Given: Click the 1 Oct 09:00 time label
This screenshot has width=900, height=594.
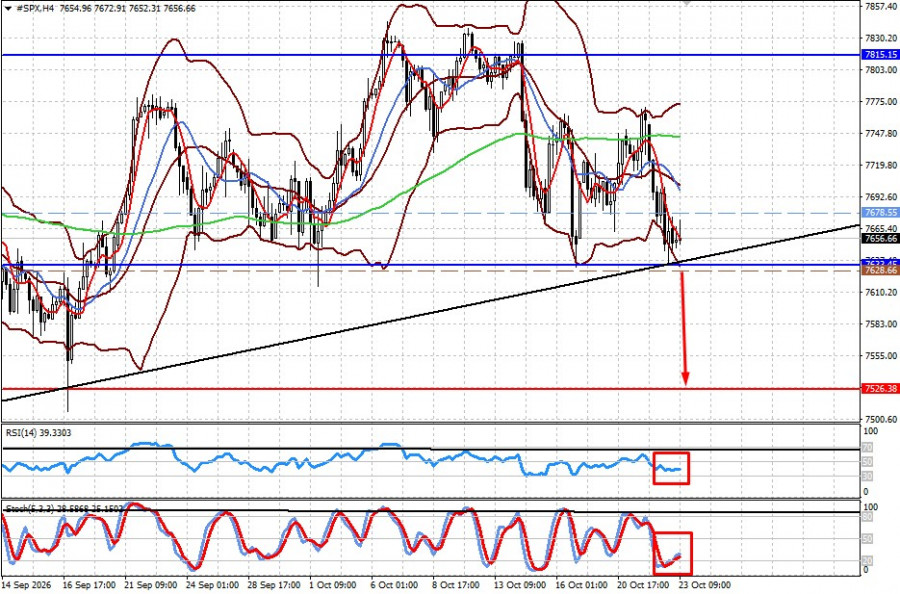Looking at the screenshot, I should tap(334, 585).
